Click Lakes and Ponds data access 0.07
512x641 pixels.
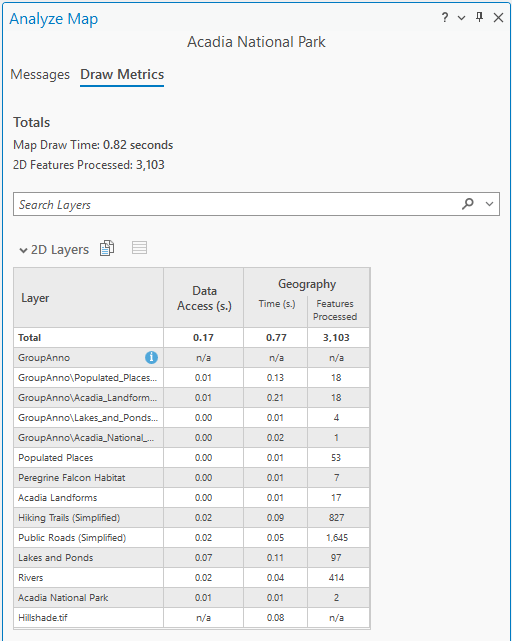(x=203, y=558)
